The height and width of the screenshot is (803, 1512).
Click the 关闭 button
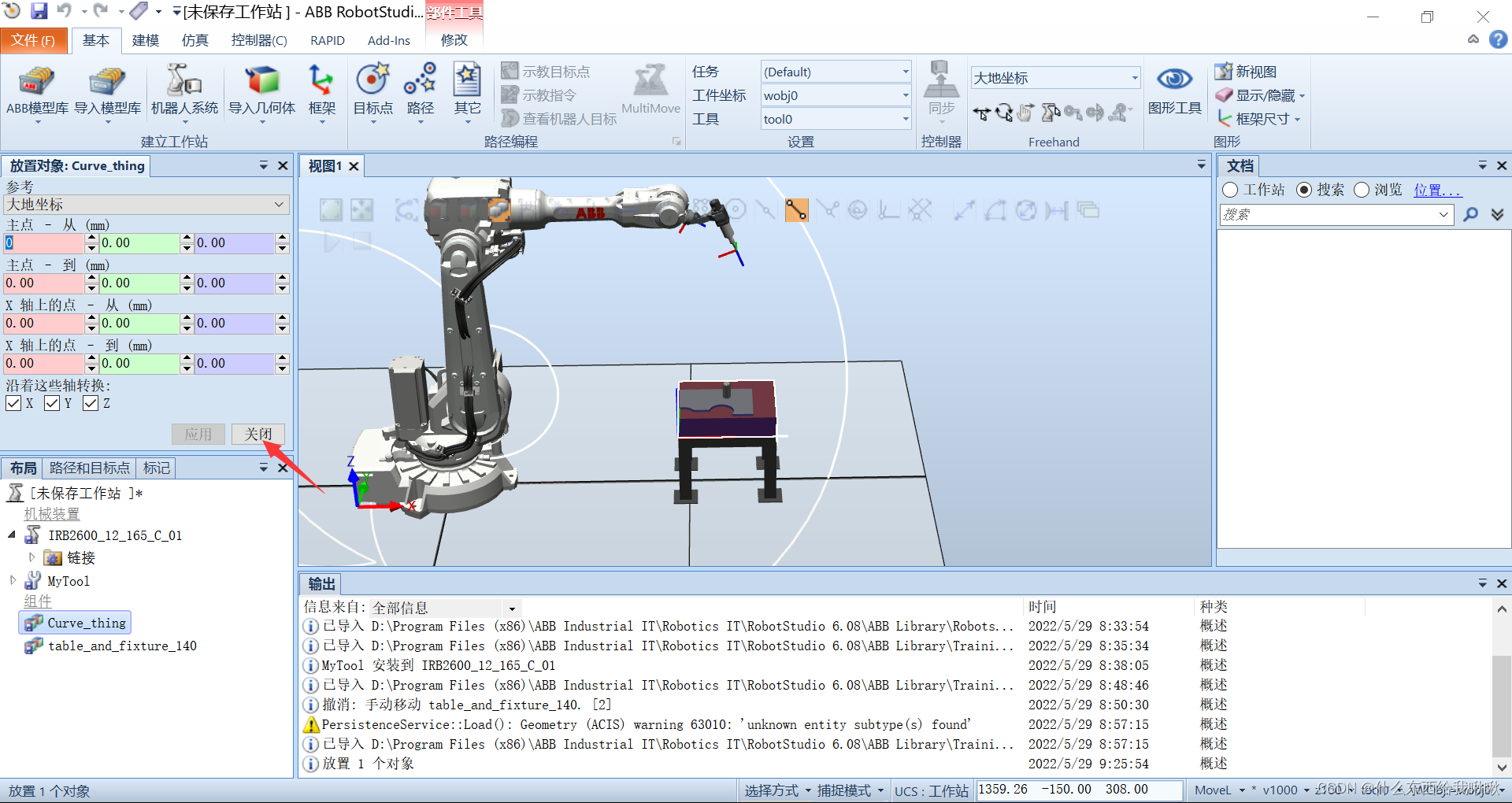258,434
